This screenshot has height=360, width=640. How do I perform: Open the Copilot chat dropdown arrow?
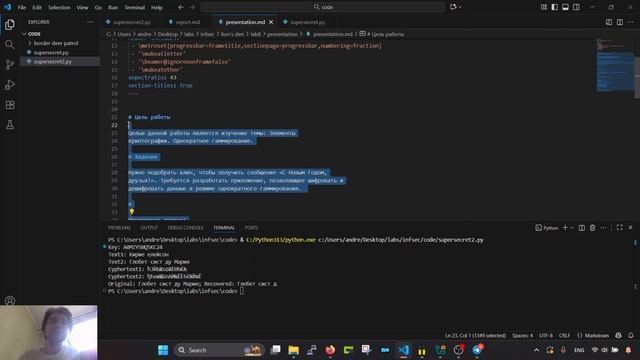tap(460, 7)
